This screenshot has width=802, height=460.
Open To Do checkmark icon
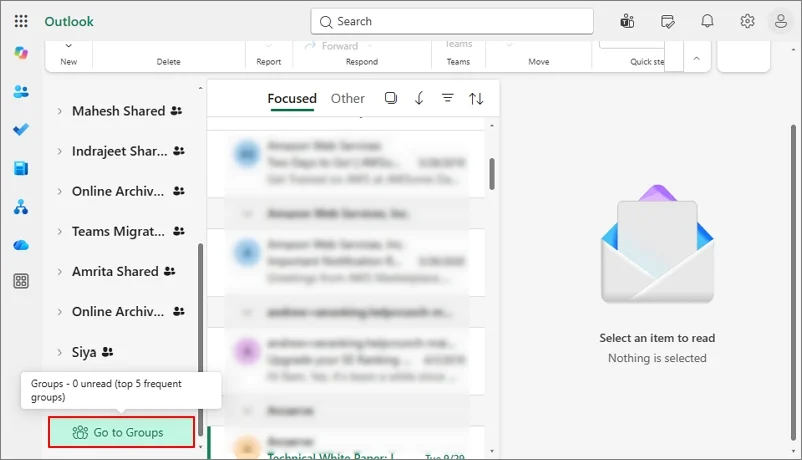21,129
